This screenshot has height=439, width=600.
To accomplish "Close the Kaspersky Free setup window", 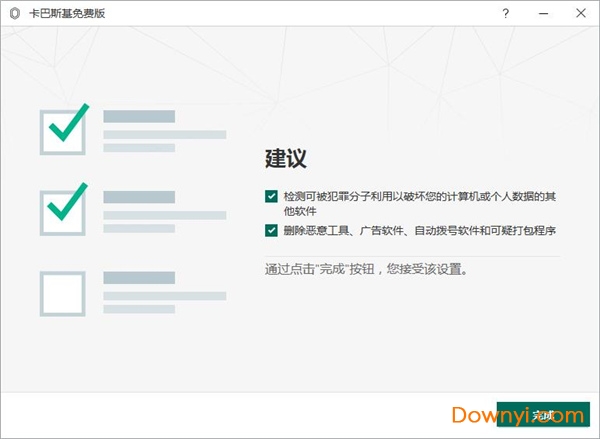I will [x=580, y=14].
